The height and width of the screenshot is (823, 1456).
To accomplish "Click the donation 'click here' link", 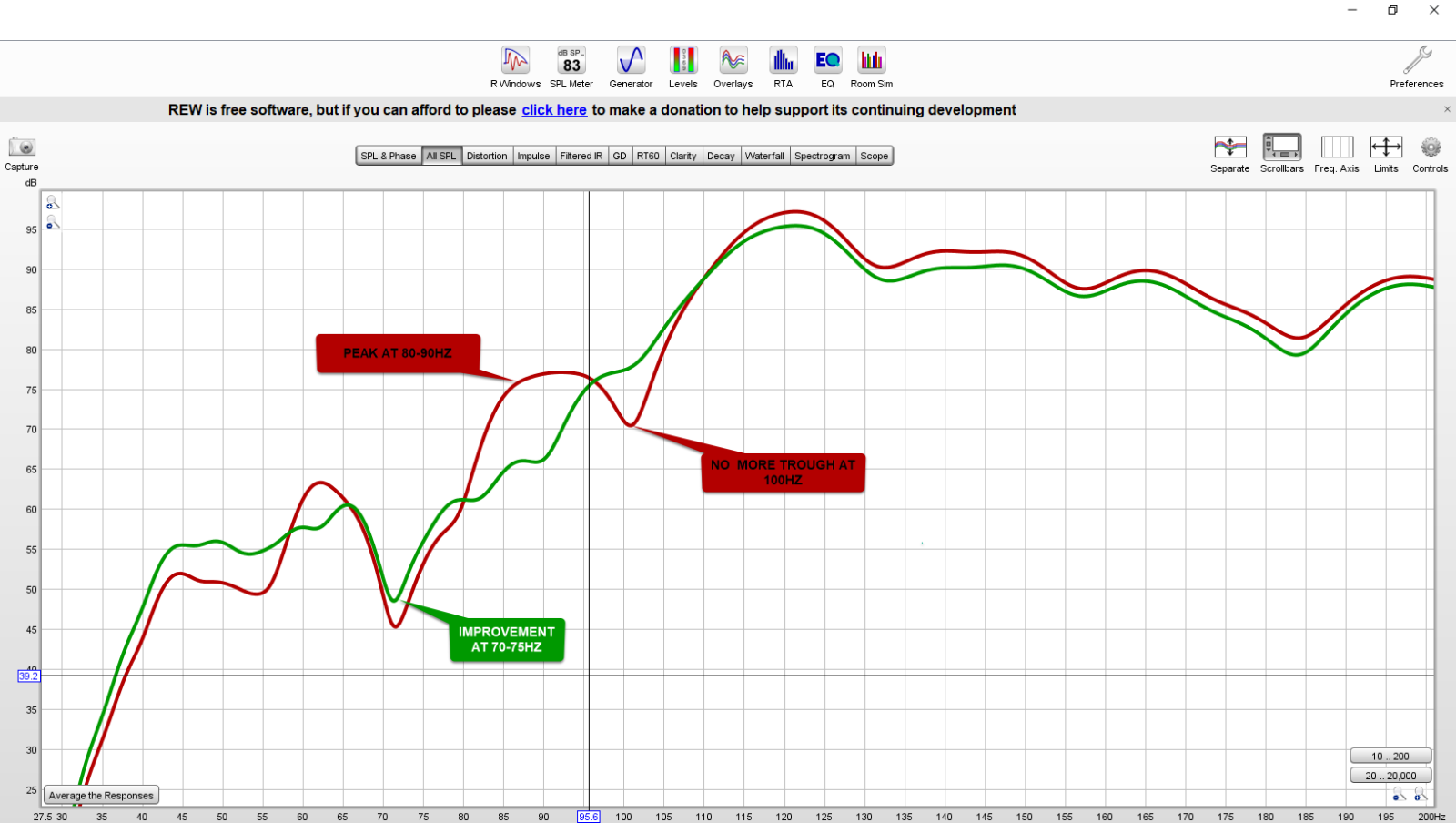I will pyautogui.click(x=553, y=110).
